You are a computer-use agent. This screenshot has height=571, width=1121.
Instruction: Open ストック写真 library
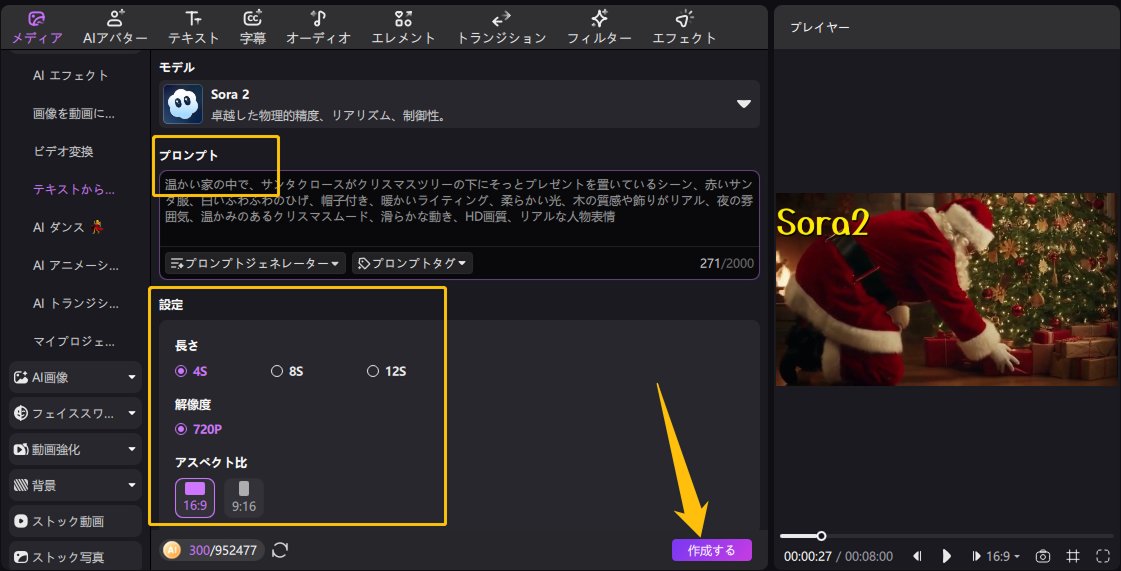(75, 557)
